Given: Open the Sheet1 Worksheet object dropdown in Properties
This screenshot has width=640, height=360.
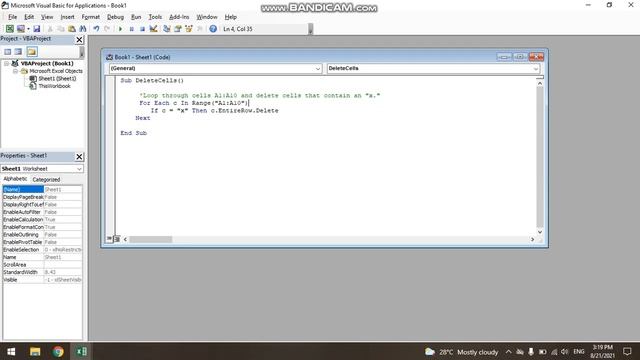Looking at the screenshot, I should click(x=79, y=169).
